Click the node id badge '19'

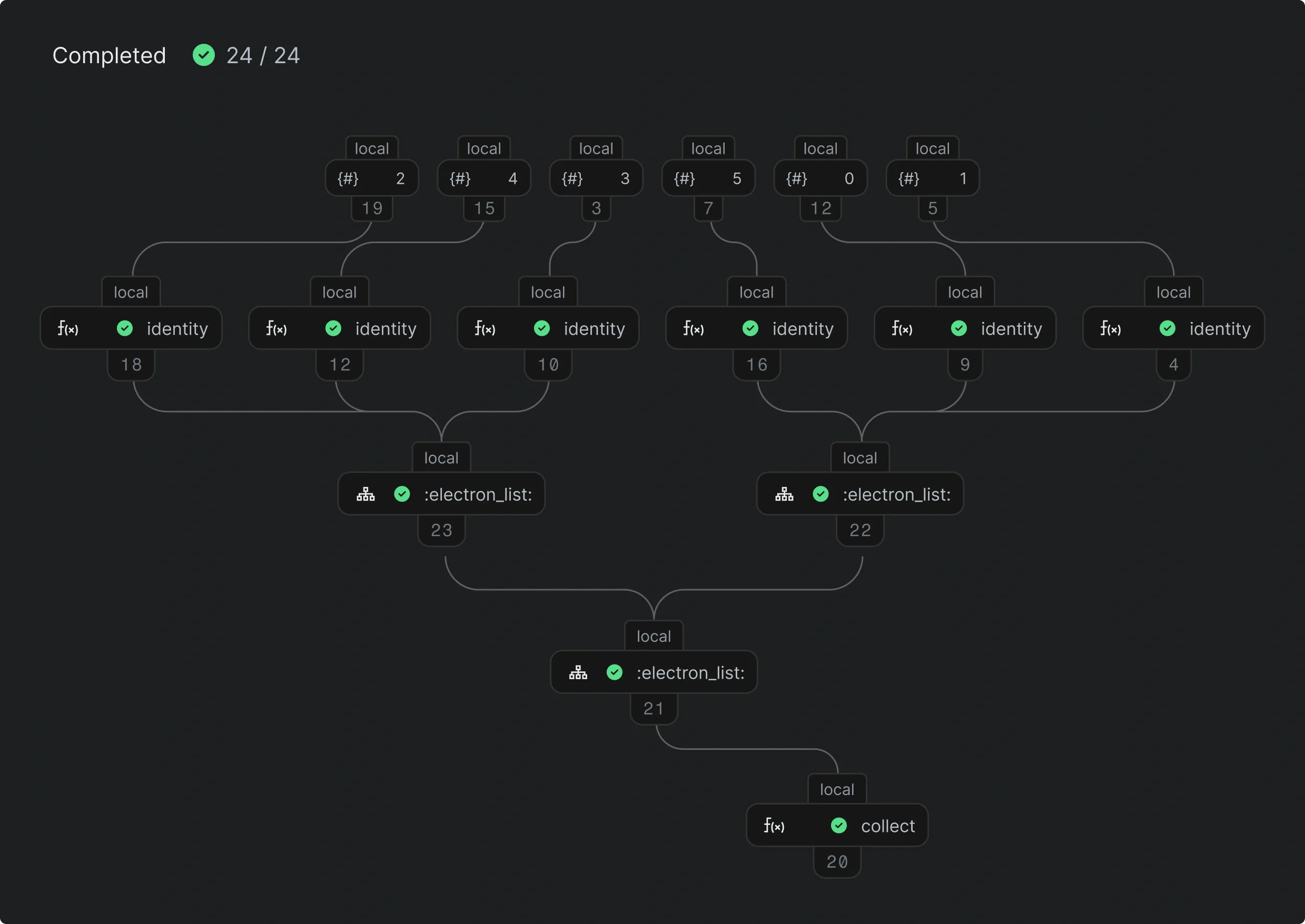point(372,208)
